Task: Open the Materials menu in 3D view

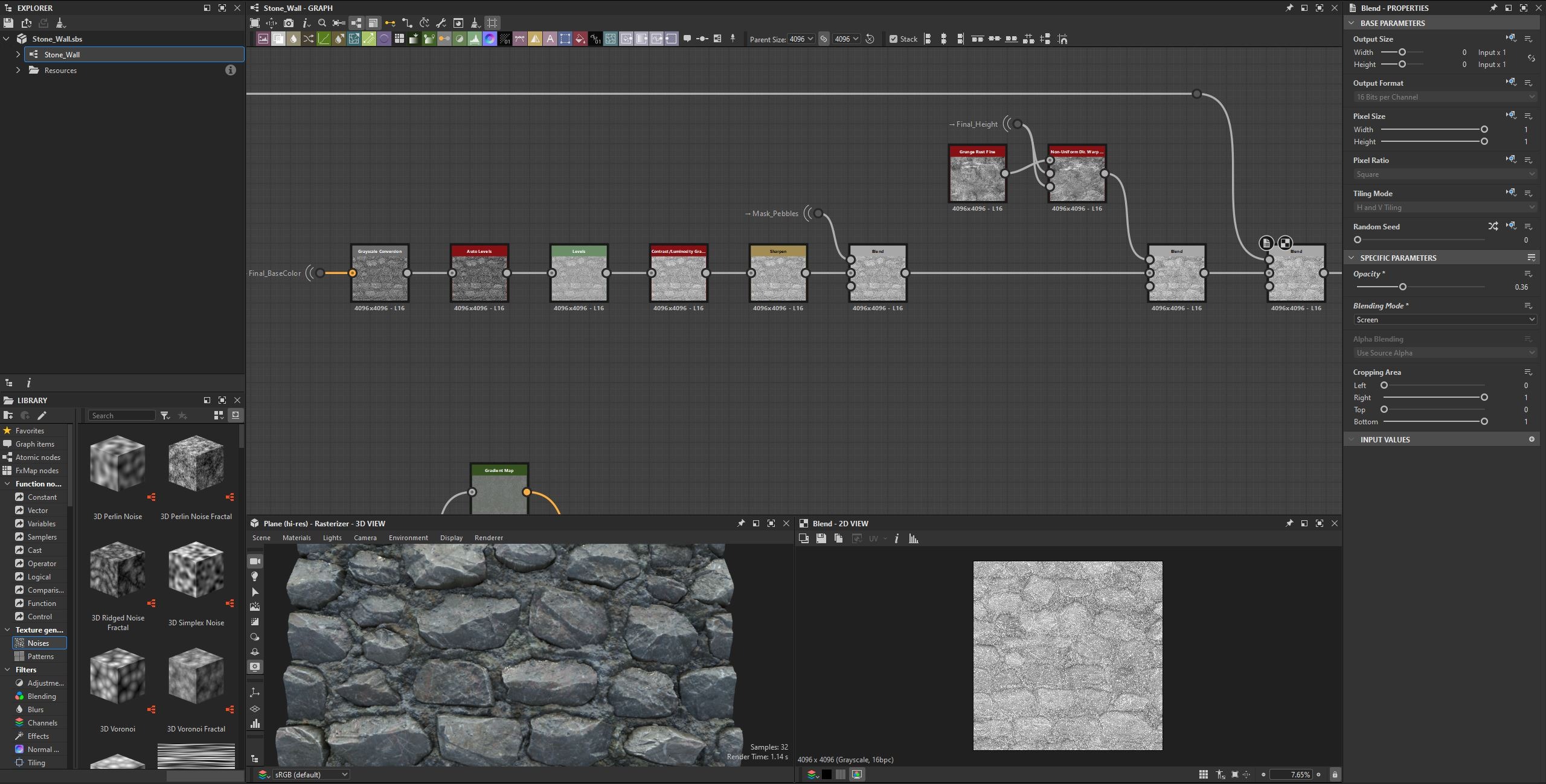Action: [x=297, y=538]
